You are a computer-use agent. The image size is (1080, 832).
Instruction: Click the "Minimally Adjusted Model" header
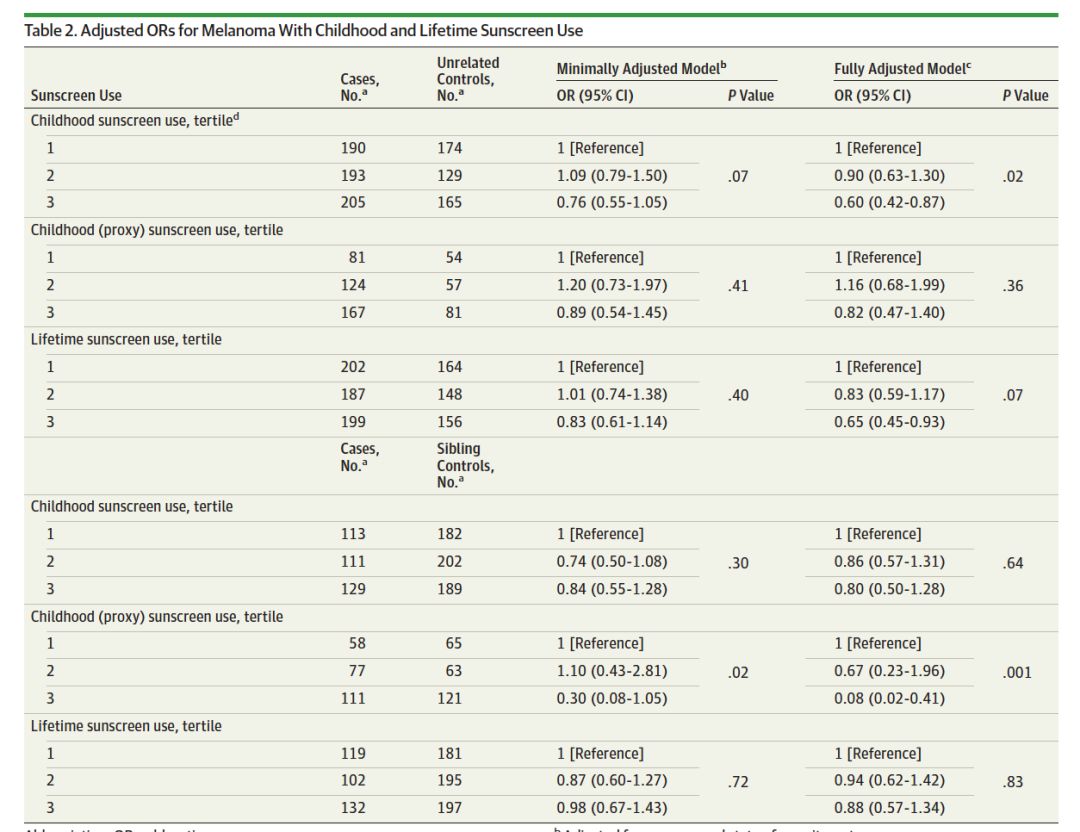[x=639, y=68]
